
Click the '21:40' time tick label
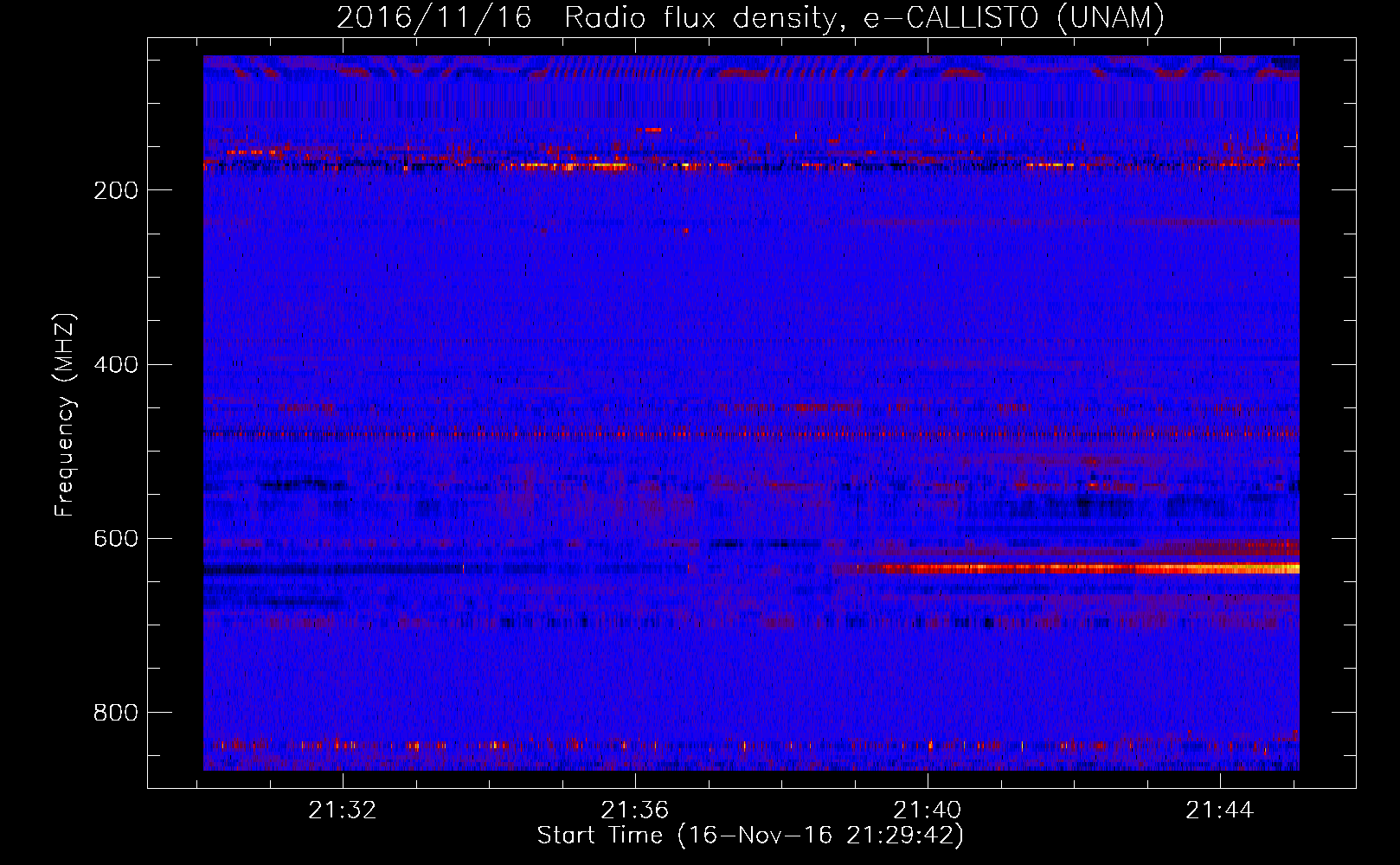coord(928,811)
